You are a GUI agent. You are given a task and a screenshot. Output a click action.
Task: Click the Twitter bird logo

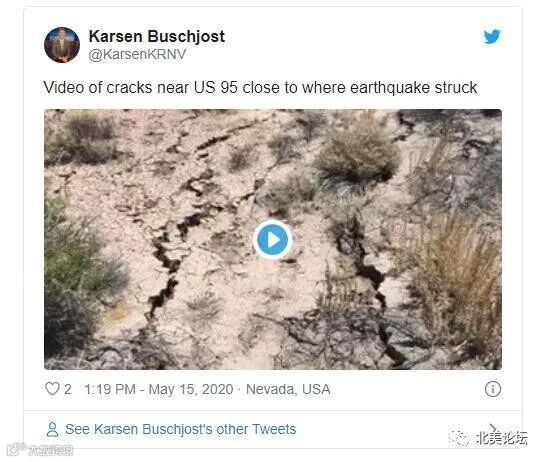tap(492, 37)
